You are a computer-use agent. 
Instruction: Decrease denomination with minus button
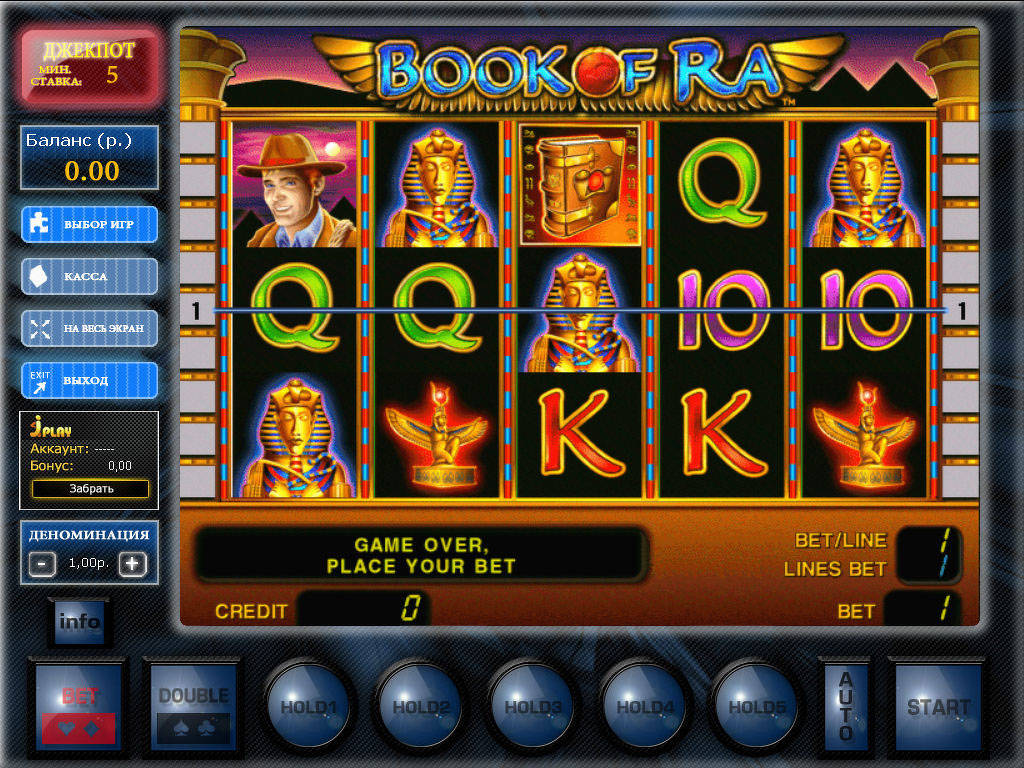42,564
